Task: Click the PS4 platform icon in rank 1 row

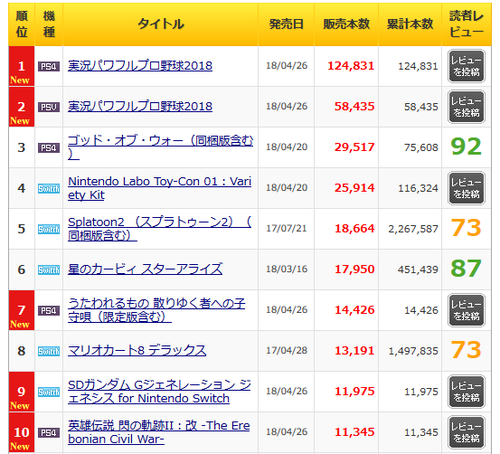Action: click(49, 66)
